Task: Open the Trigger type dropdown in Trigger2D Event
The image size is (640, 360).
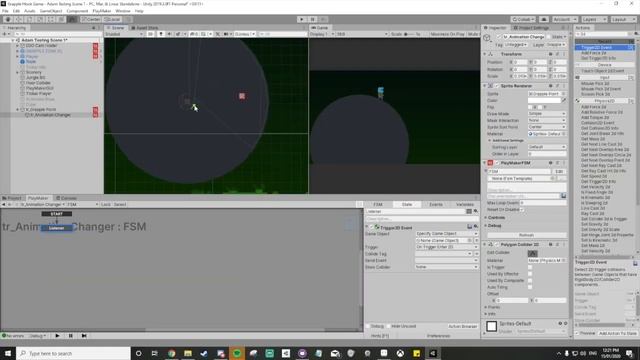Action: point(447,247)
